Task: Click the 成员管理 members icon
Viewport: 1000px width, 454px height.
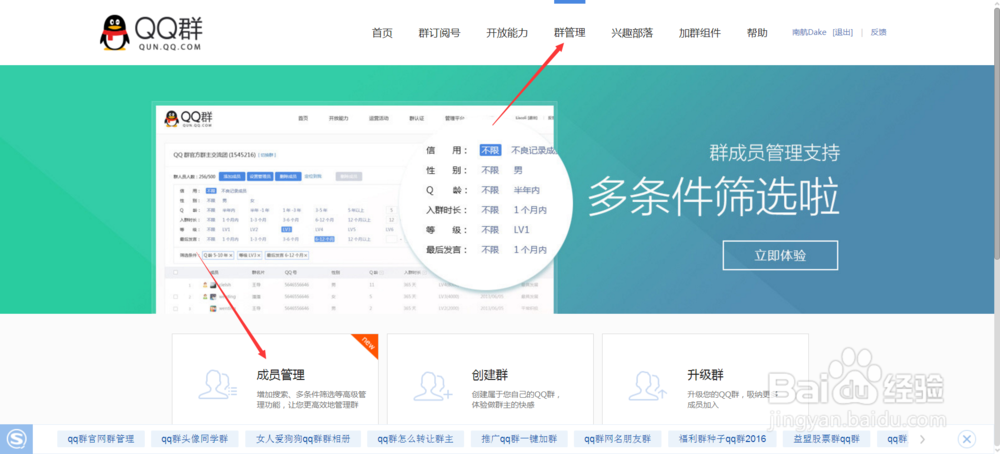Action: coord(217,385)
